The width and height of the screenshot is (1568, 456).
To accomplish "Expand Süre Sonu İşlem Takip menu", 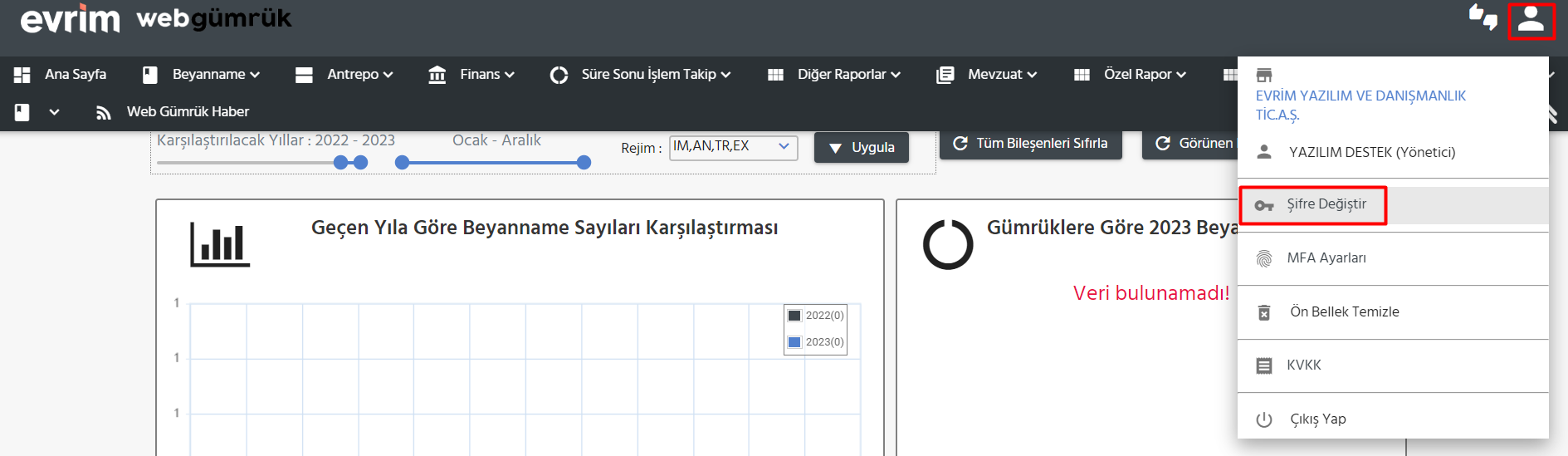I will tap(656, 74).
